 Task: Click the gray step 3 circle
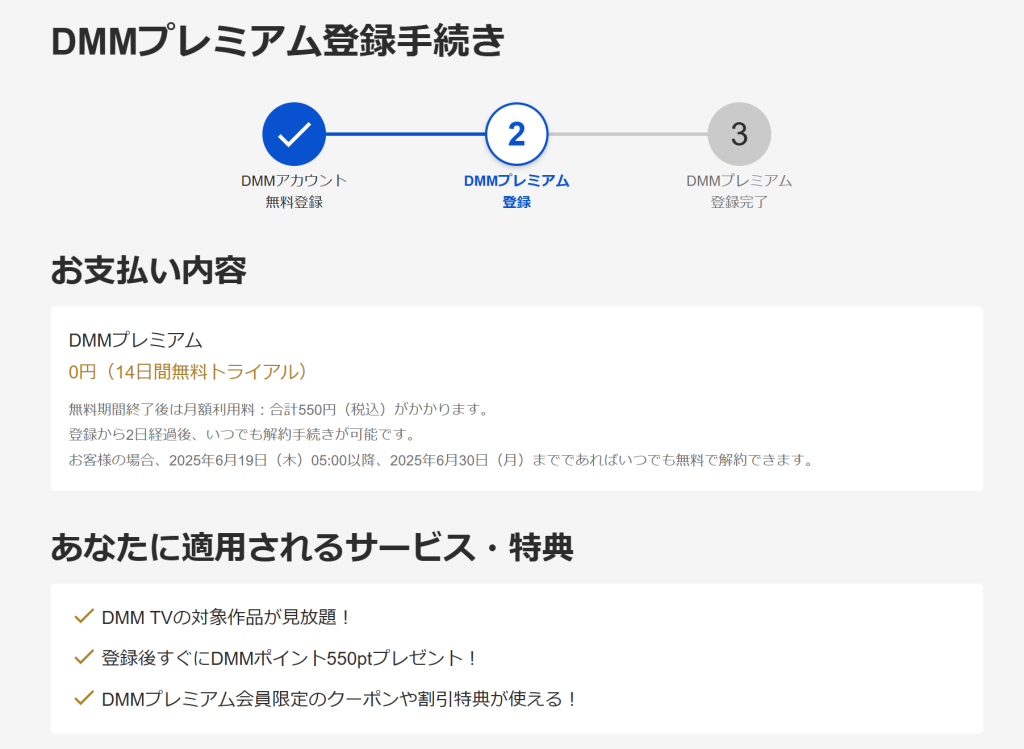[739, 134]
